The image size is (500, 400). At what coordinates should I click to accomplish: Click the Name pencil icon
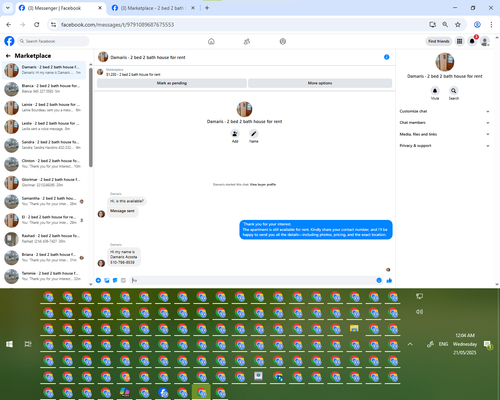pyautogui.click(x=254, y=134)
